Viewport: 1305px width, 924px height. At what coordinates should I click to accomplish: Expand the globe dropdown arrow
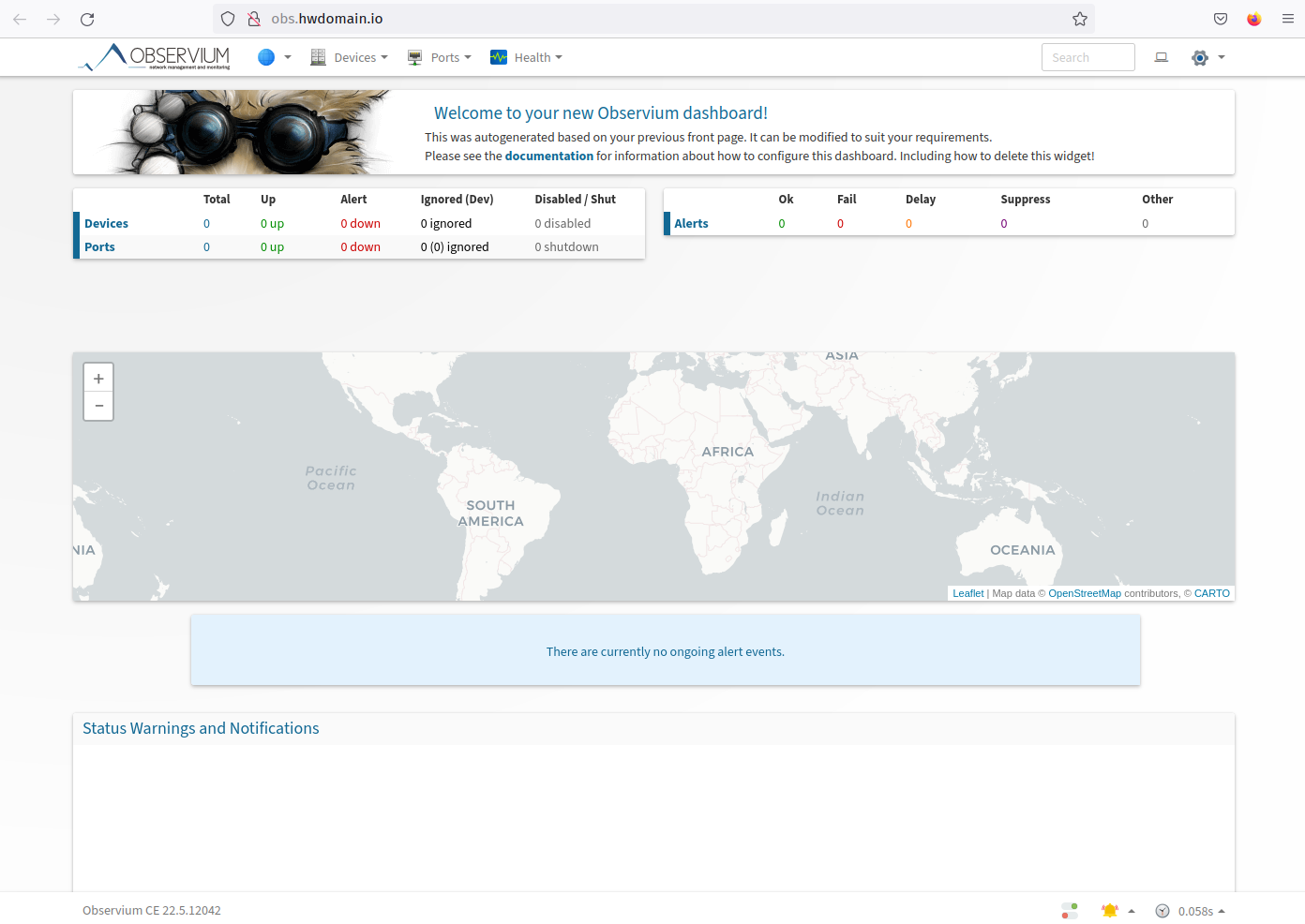[x=288, y=57]
